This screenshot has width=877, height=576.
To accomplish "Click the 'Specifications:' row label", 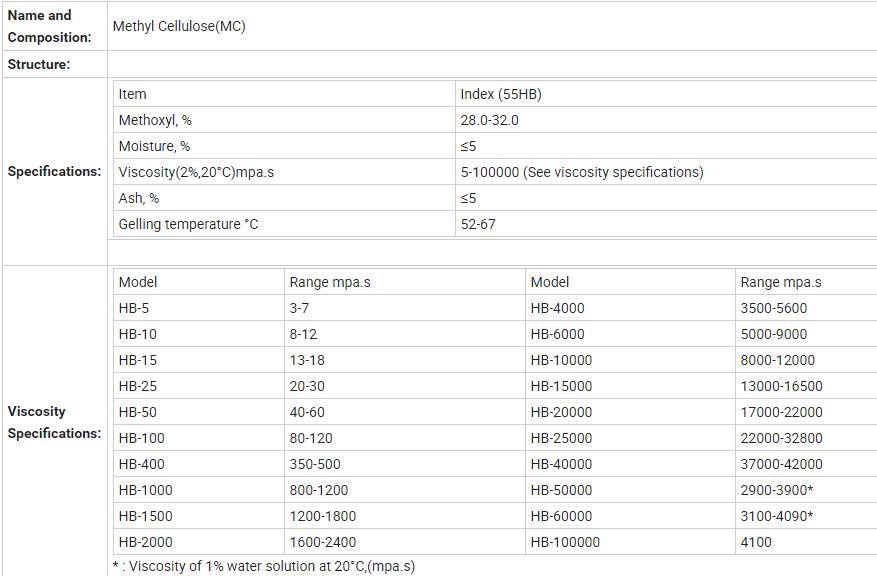I will pyautogui.click(x=54, y=171).
